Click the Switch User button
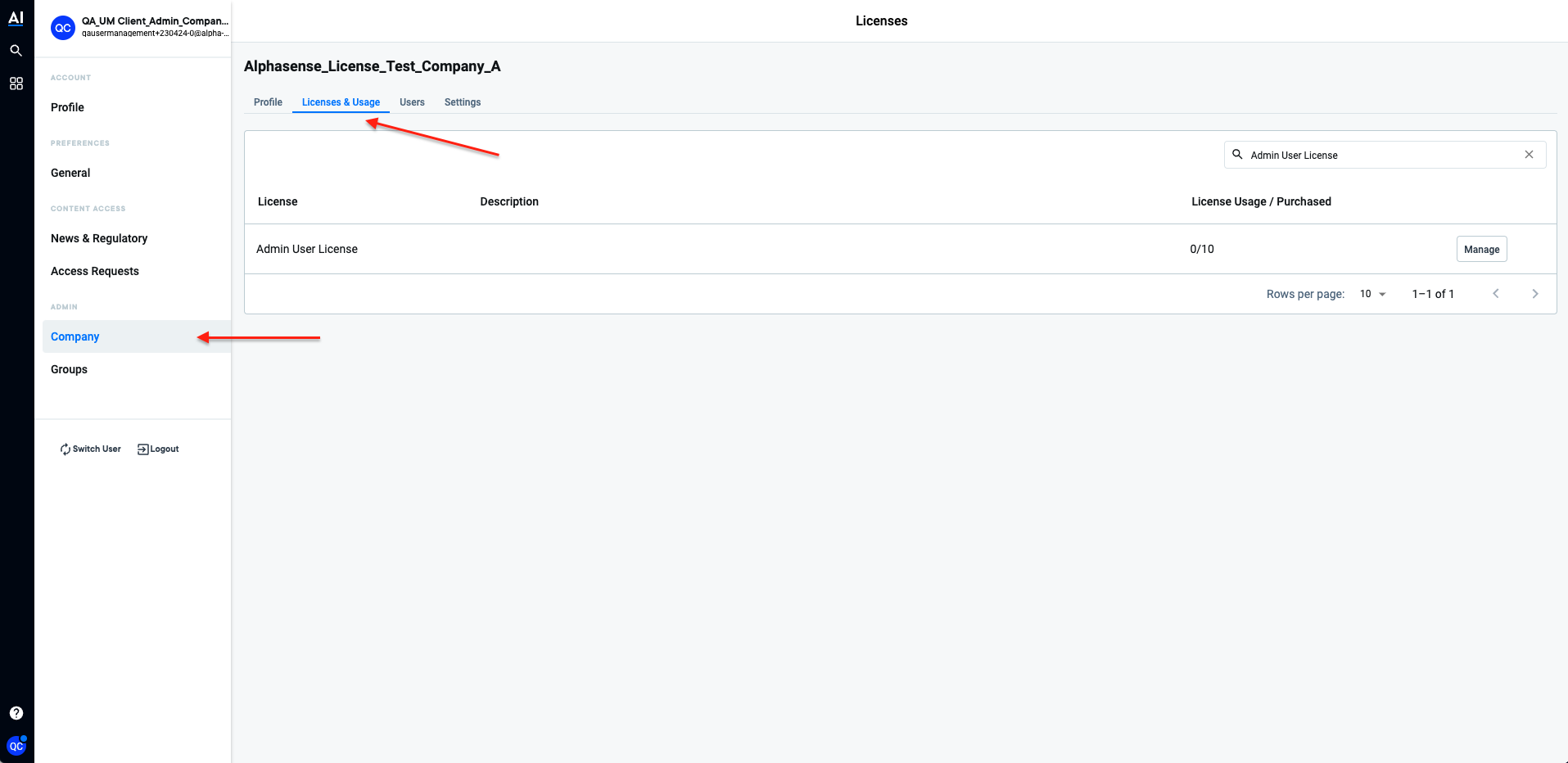The image size is (1568, 763). click(90, 449)
